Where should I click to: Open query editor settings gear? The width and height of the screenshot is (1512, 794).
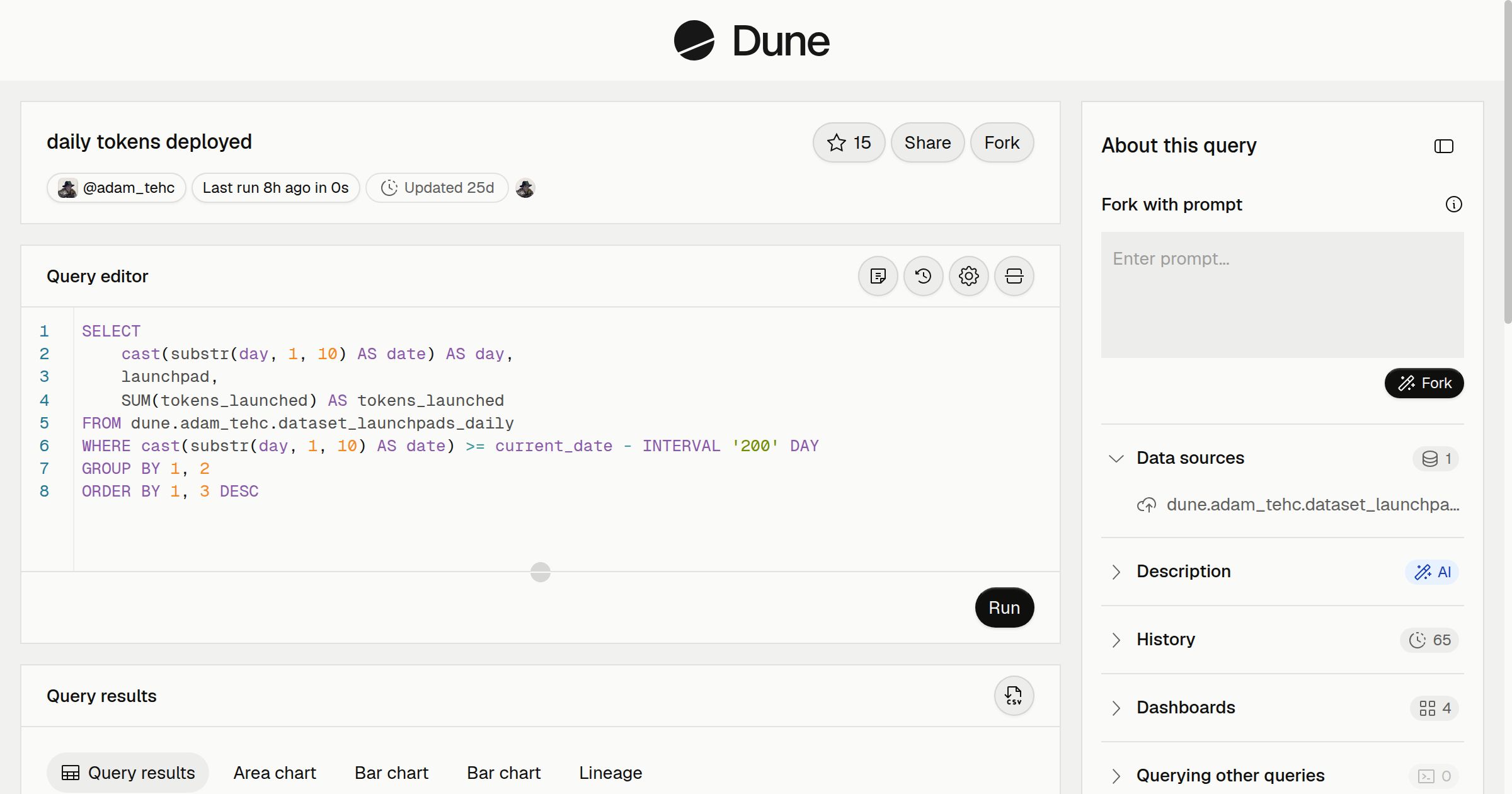(968, 276)
